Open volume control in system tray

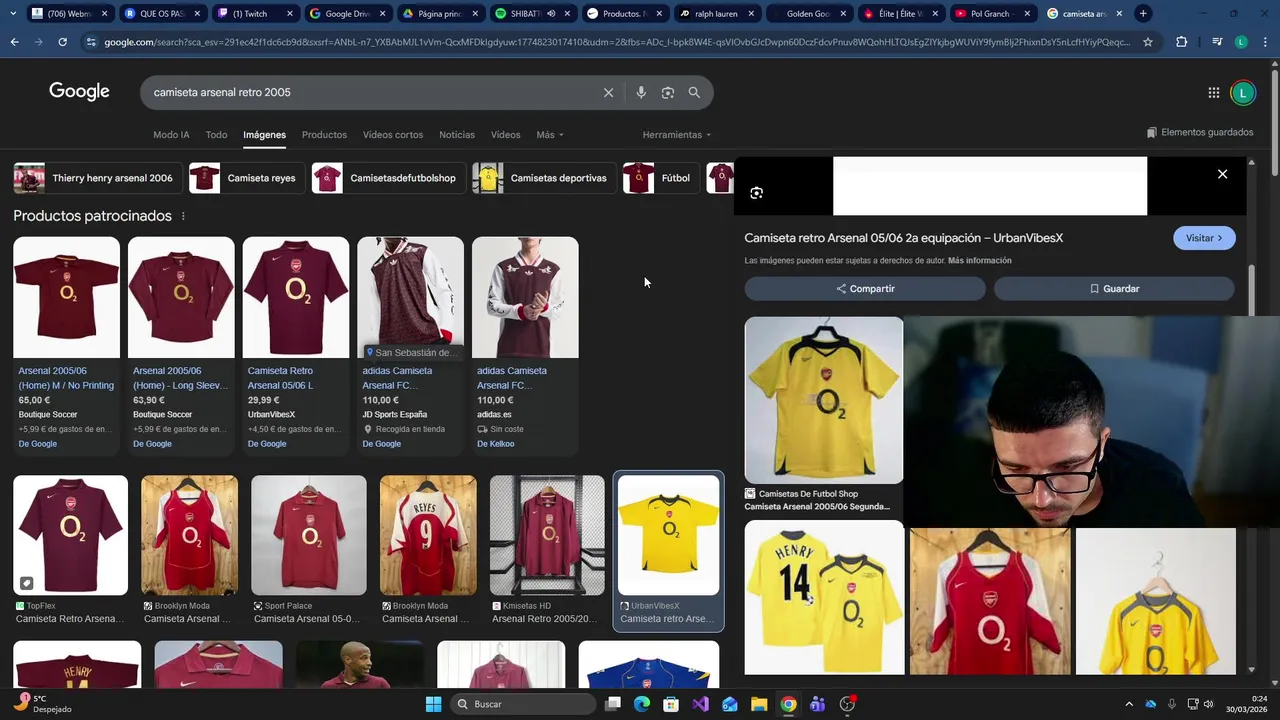pyautogui.click(x=1208, y=704)
